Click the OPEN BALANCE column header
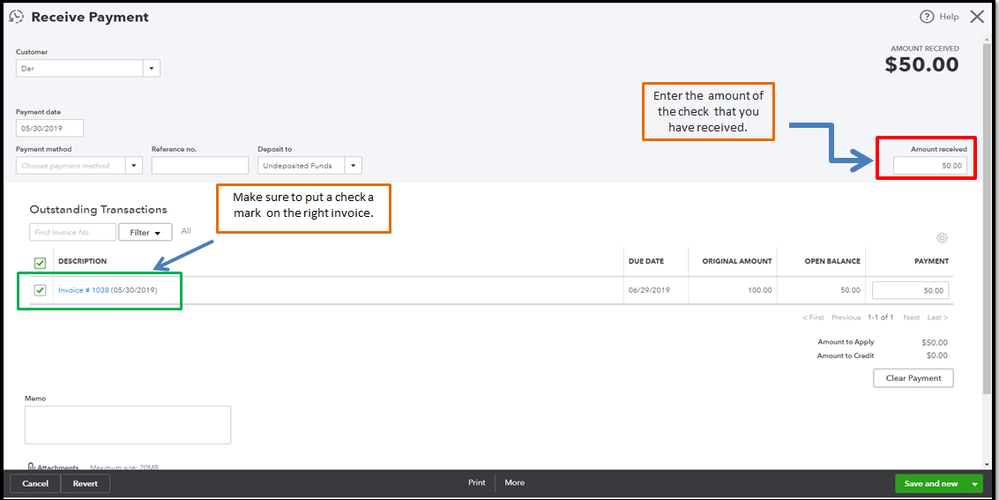 click(x=832, y=262)
